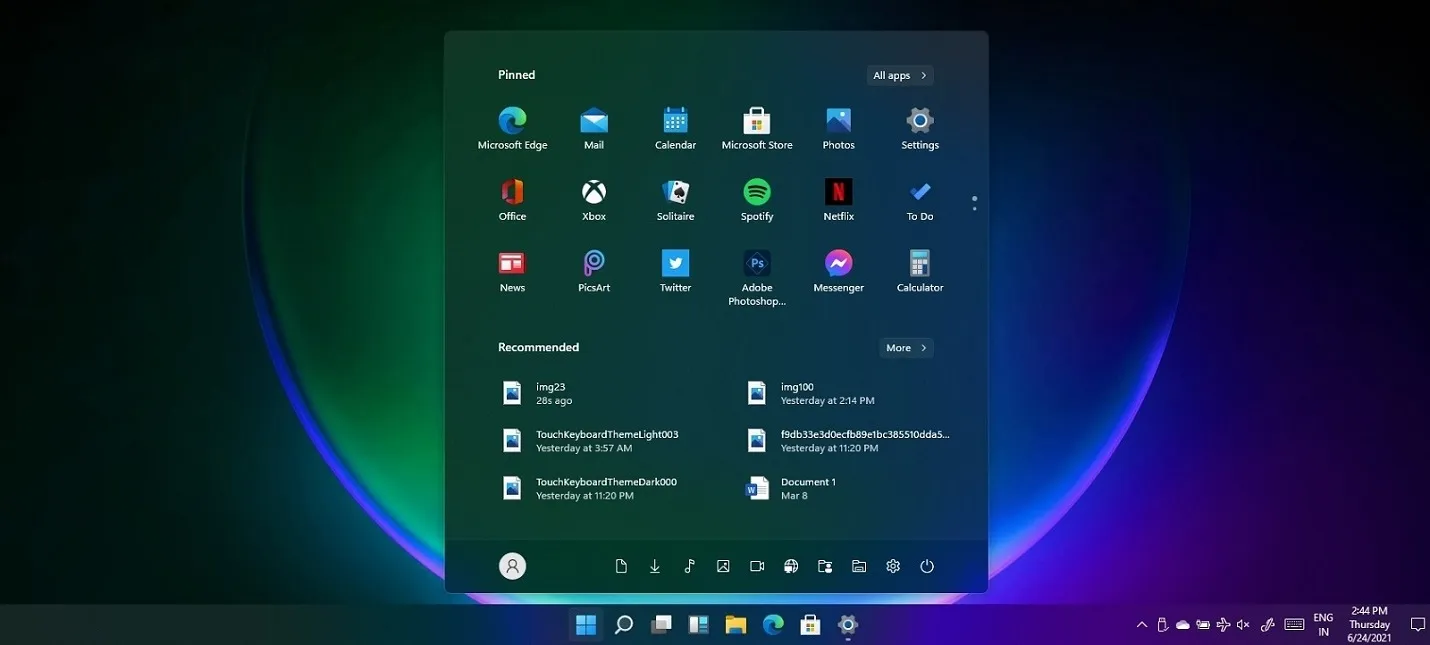Switch input language ENG IN
The width and height of the screenshot is (1430, 645).
1323,625
